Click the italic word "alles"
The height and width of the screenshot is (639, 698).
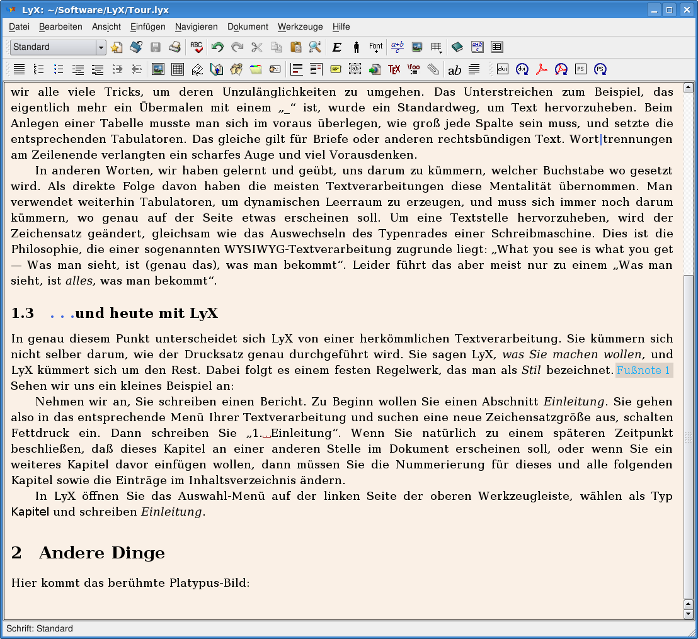79,281
